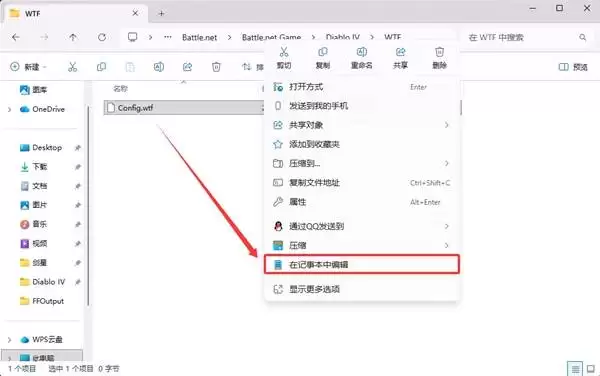Open FFOutput folder in sidebar
Image resolution: width=600 pixels, height=376 pixels.
point(42,301)
